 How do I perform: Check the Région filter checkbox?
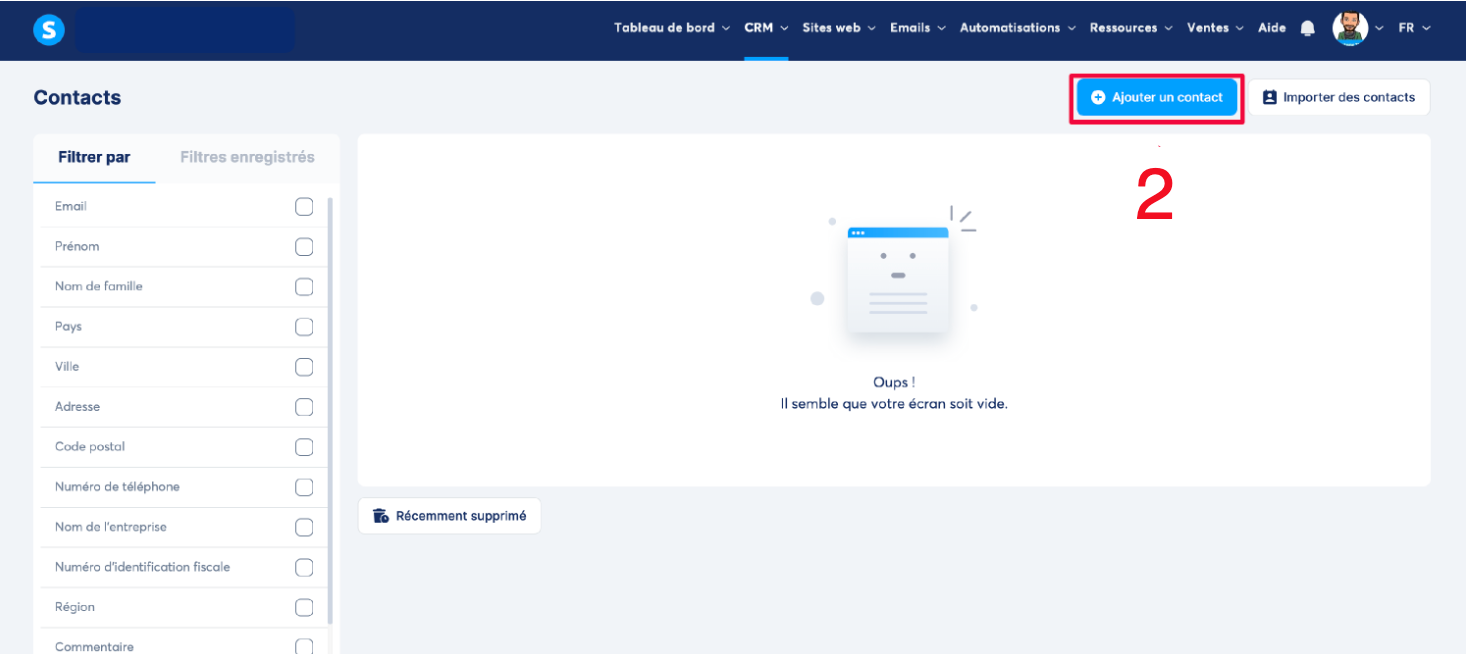[x=304, y=607]
